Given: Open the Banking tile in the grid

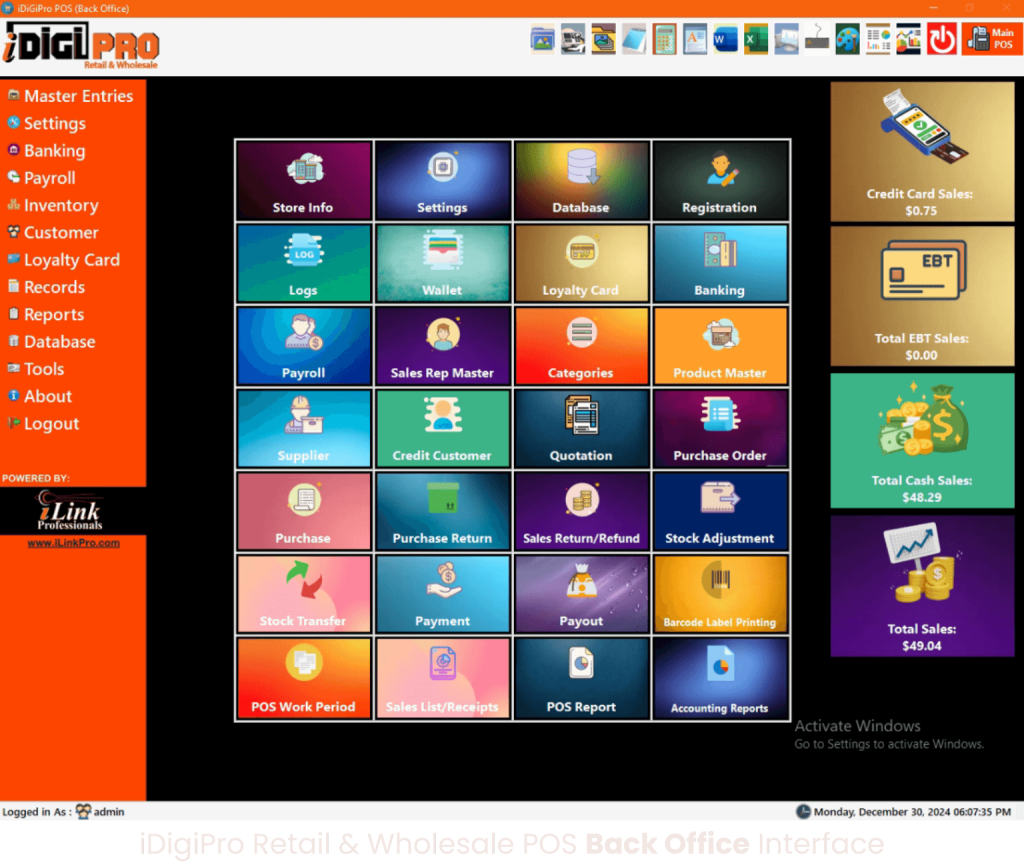Looking at the screenshot, I should [x=720, y=263].
